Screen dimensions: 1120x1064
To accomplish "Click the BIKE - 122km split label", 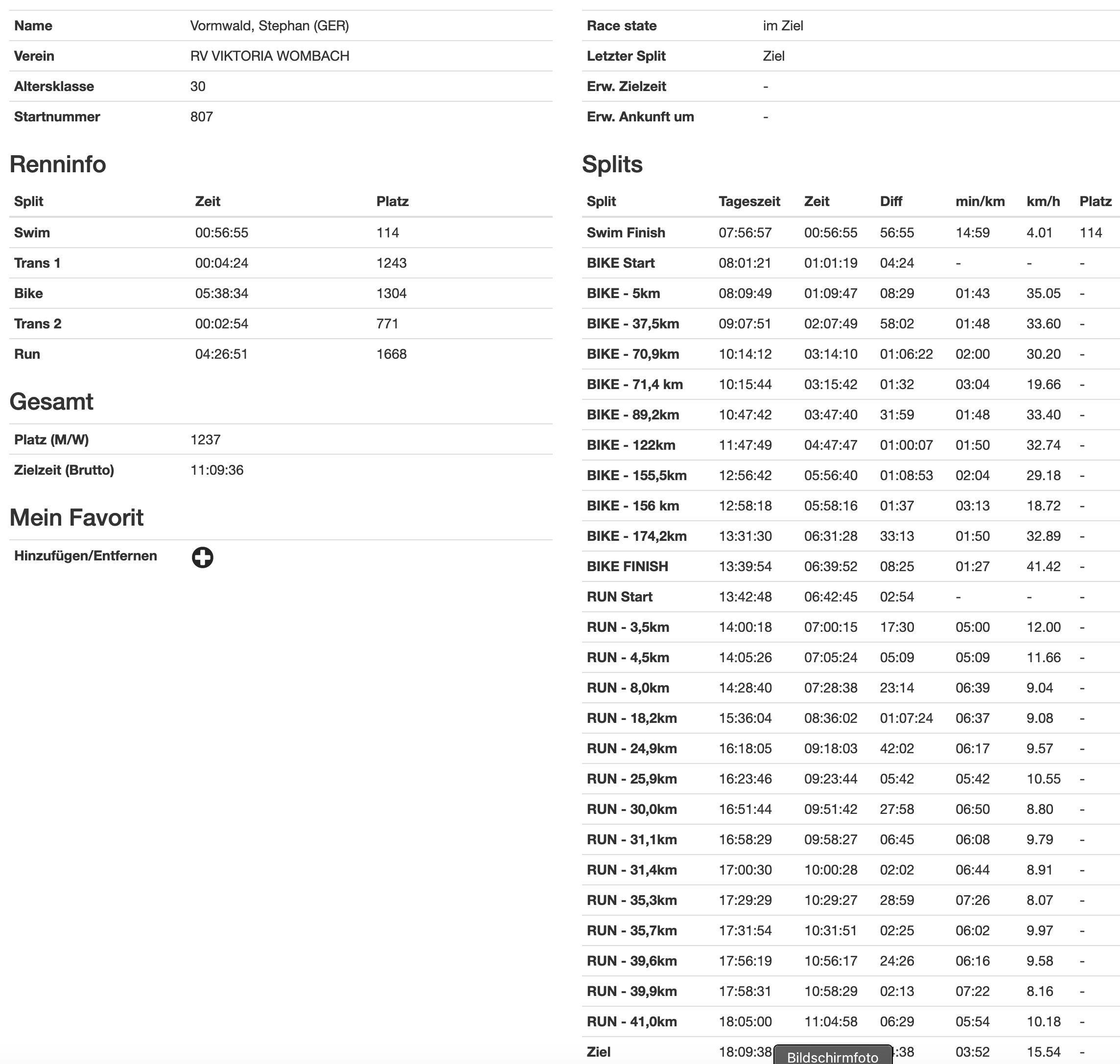I will [631, 445].
